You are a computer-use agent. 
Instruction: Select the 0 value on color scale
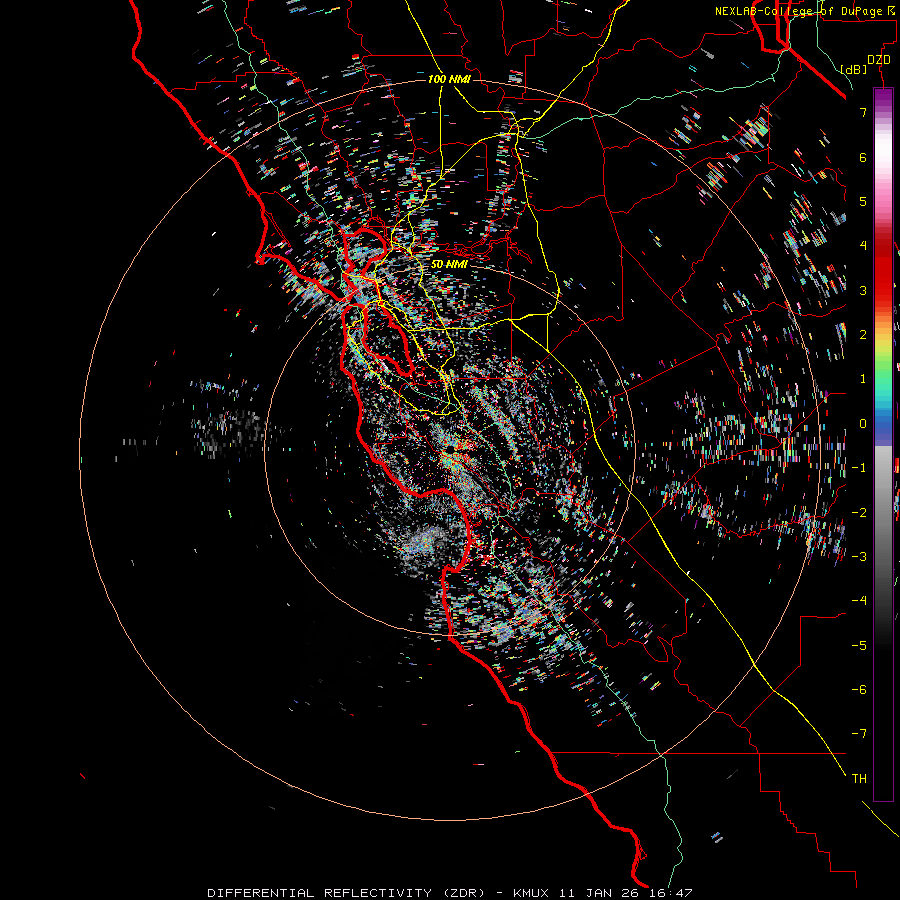click(863, 424)
